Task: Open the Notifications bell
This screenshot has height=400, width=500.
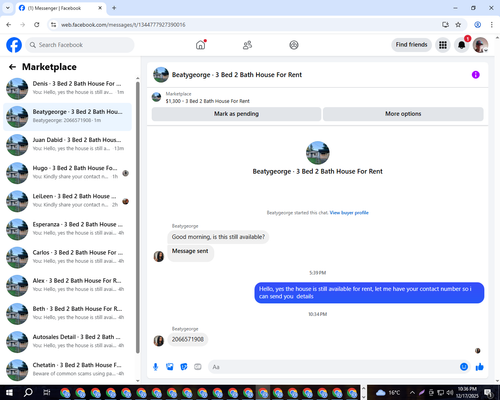Action: coord(462,45)
